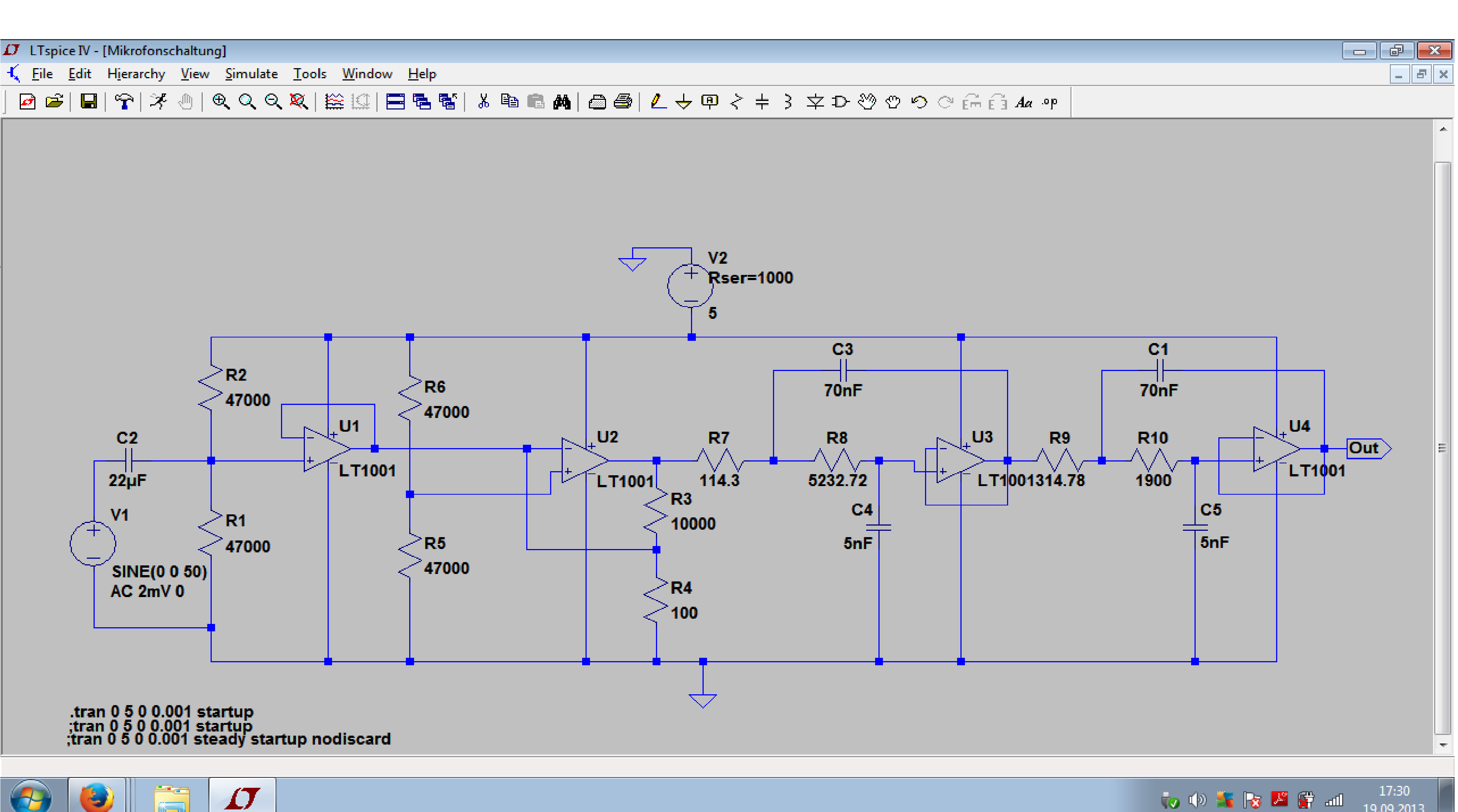Open the Control Panel hammer icon

pyautogui.click(x=124, y=102)
